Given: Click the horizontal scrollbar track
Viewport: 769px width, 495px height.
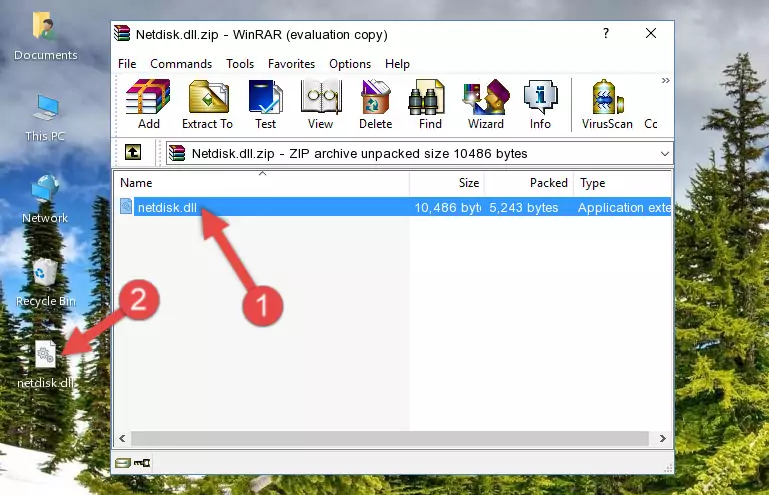Looking at the screenshot, I should click(x=390, y=438).
